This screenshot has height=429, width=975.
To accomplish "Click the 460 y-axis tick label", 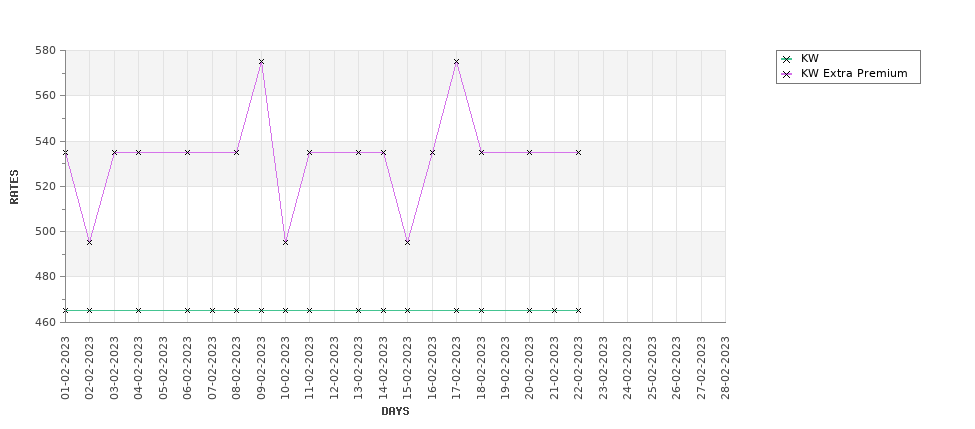I will tap(47, 322).
